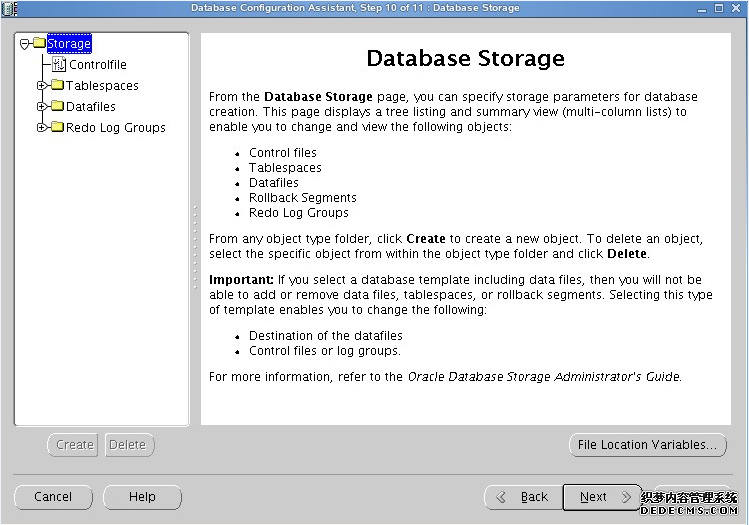
Task: Collapse the Storage tree root node
Action: pos(25,43)
